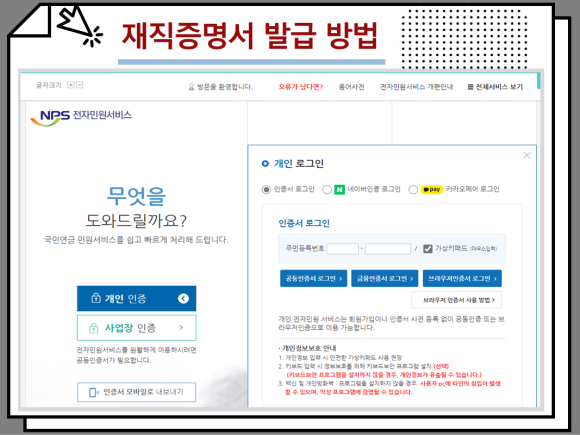Click the lock icon on 개인 인증
The width and height of the screenshot is (580, 435).
96,298
